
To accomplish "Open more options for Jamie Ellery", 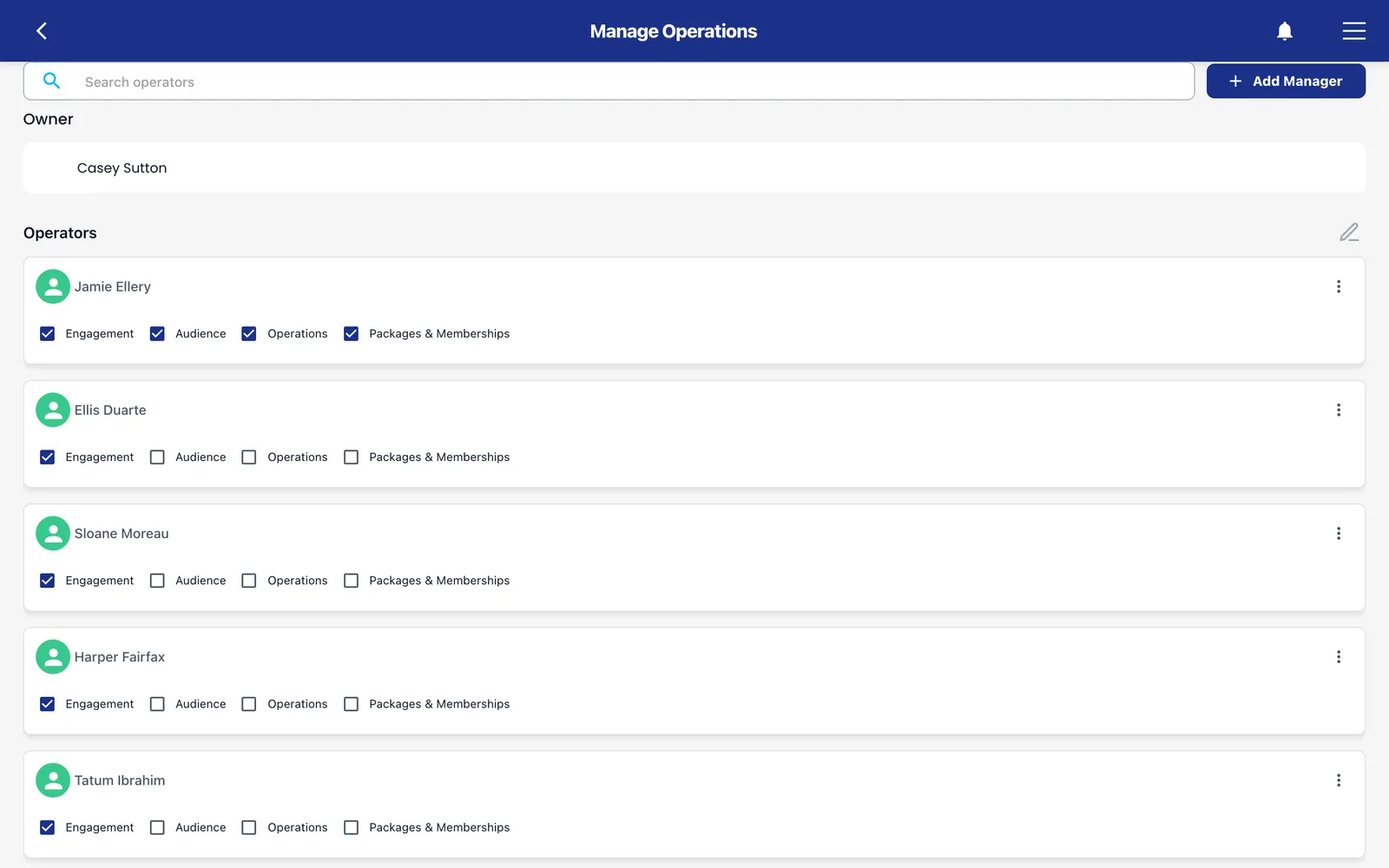I will (x=1339, y=286).
